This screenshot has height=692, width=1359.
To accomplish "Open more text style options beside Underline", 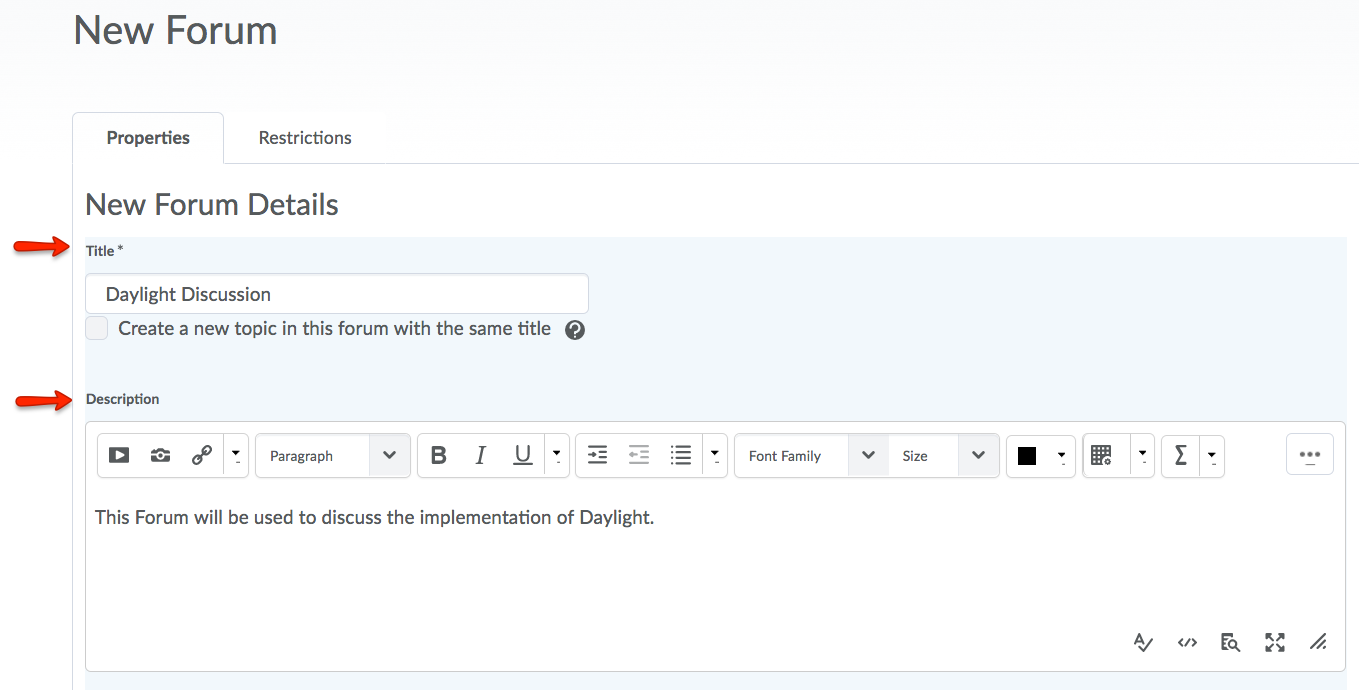I will point(557,456).
